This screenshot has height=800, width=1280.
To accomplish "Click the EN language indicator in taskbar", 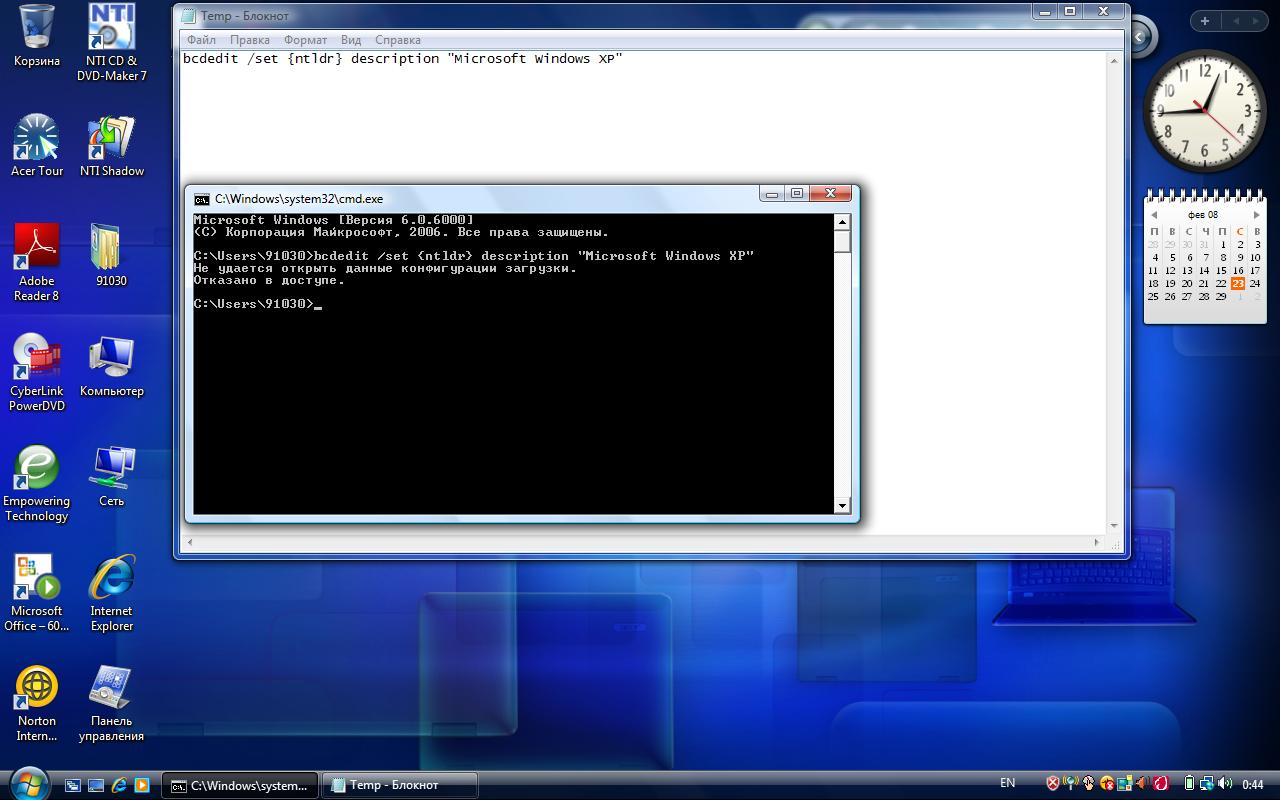I will [x=1008, y=783].
